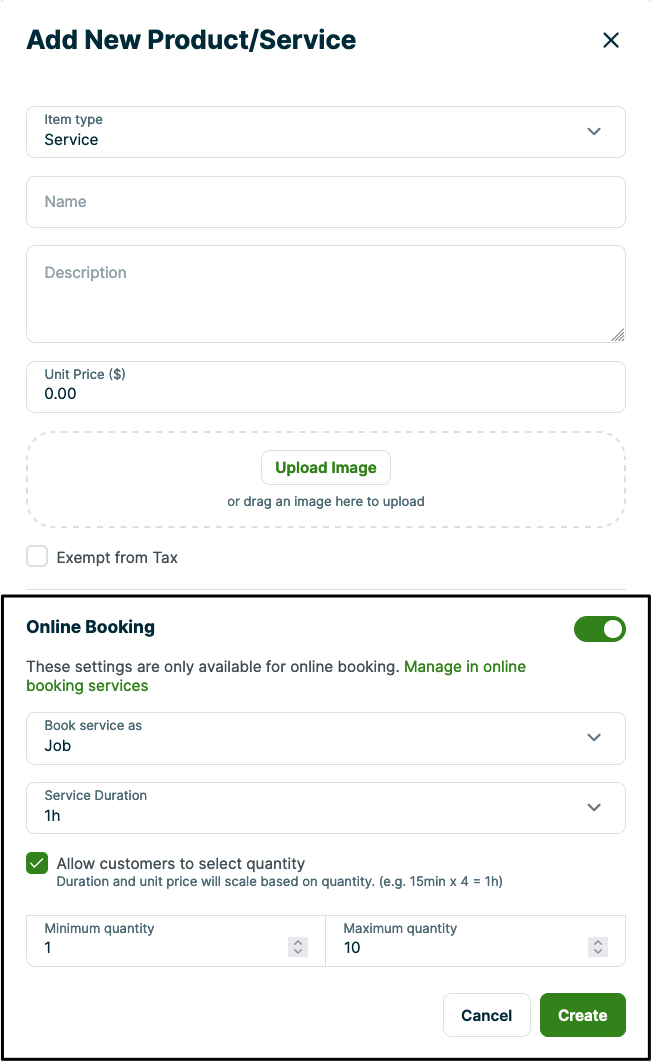Click the green Create button
This screenshot has width=651, height=1062.
[582, 1015]
